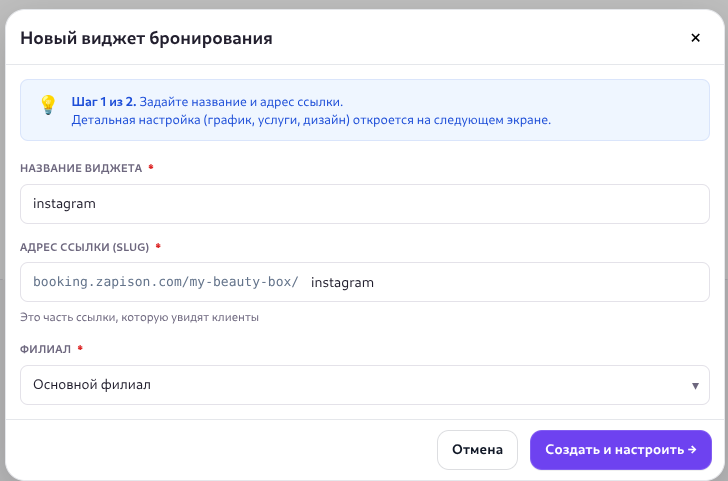The width and height of the screenshot is (728, 481).
Task: Focus the widget name input field
Action: (364, 203)
